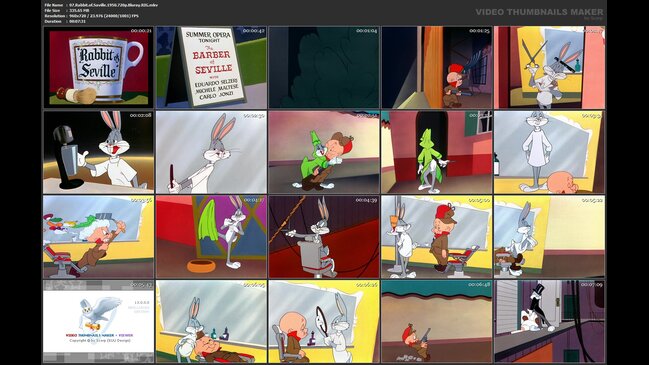Click the dark green shadow thumbnail at 00:01:04
The width and height of the screenshot is (649, 365).
[x=324, y=67]
